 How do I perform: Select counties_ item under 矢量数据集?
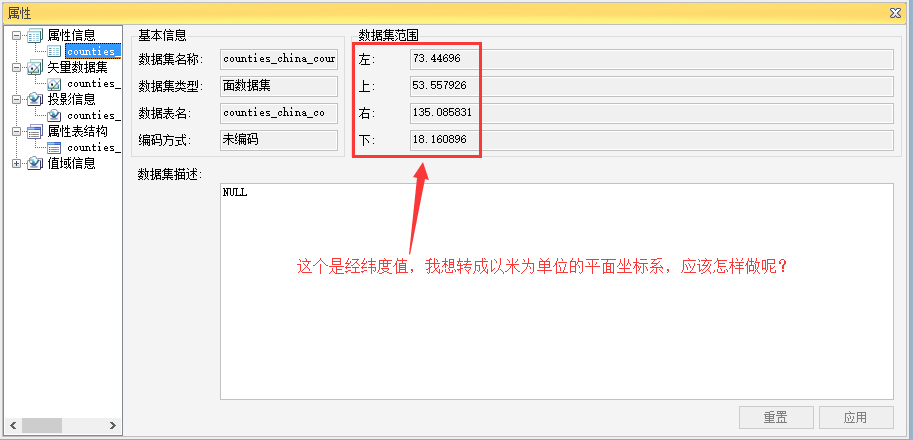(x=93, y=84)
